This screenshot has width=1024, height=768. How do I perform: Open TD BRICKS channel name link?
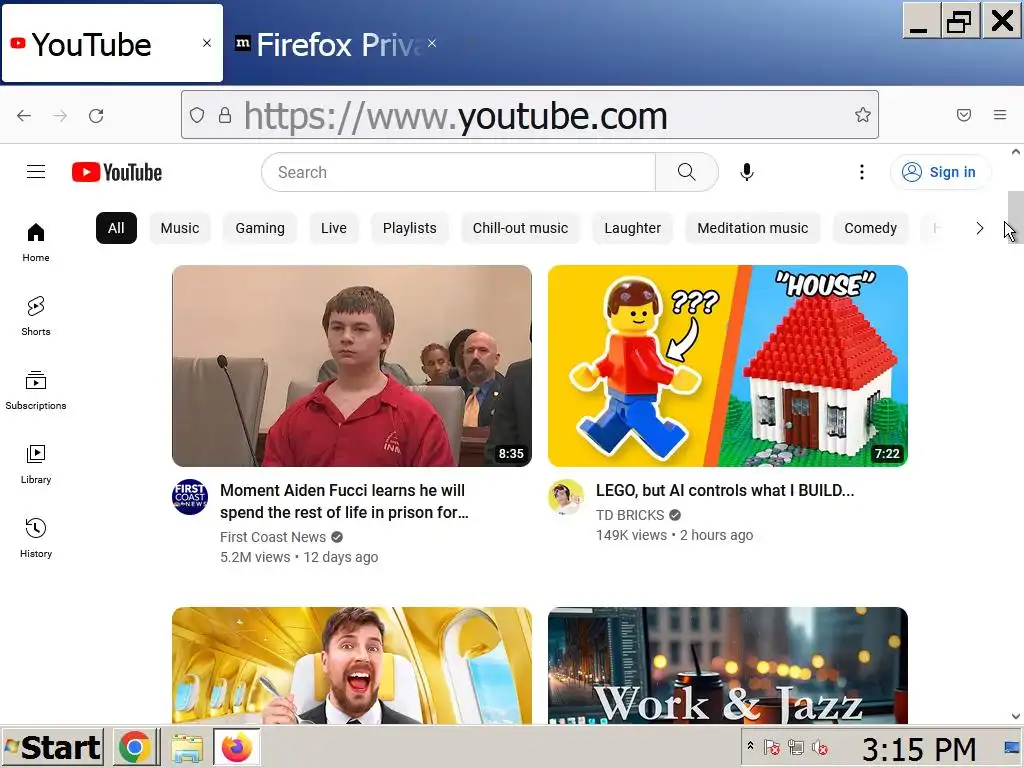(x=630, y=515)
